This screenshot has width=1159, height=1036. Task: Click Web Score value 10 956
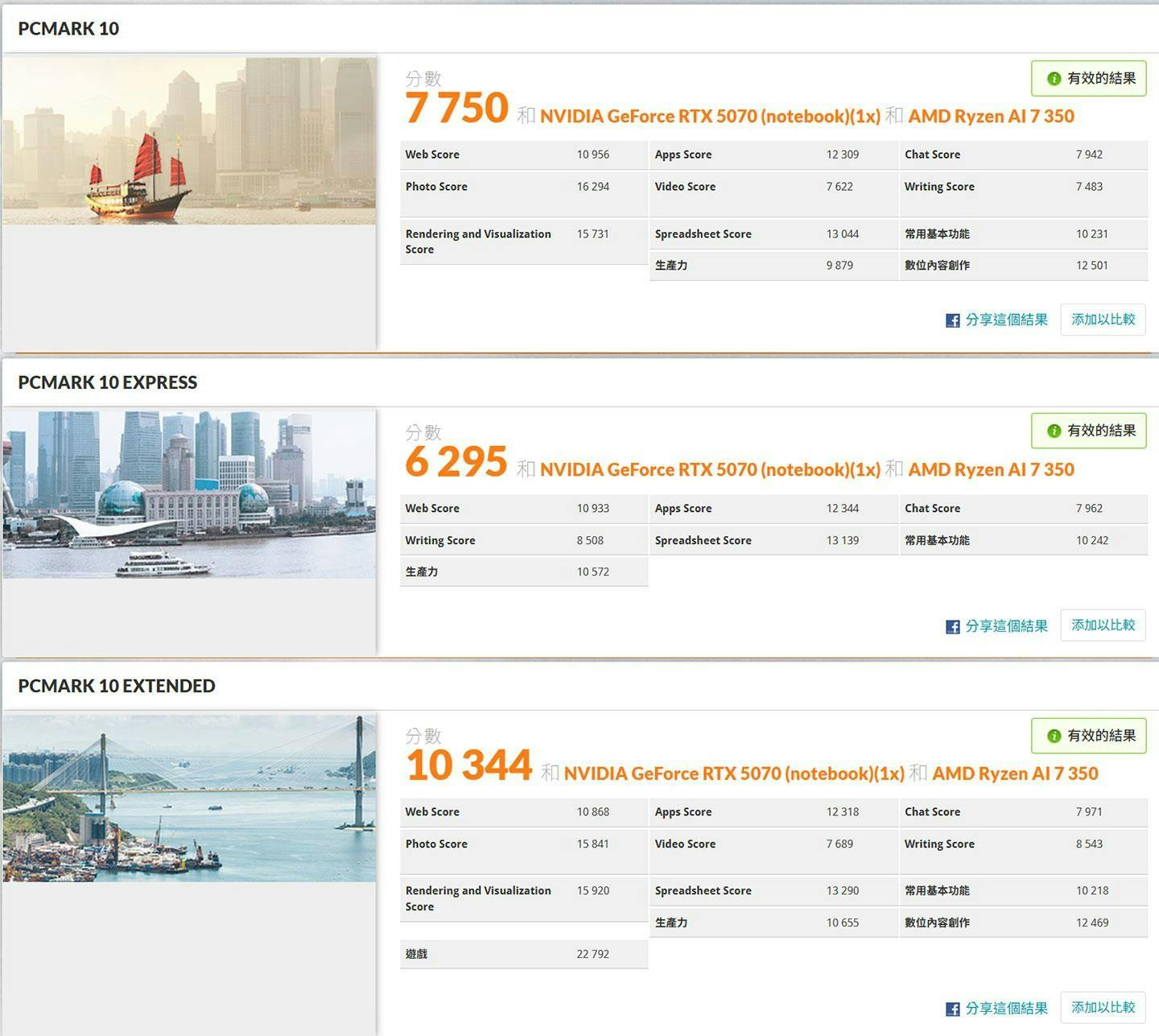coord(593,155)
